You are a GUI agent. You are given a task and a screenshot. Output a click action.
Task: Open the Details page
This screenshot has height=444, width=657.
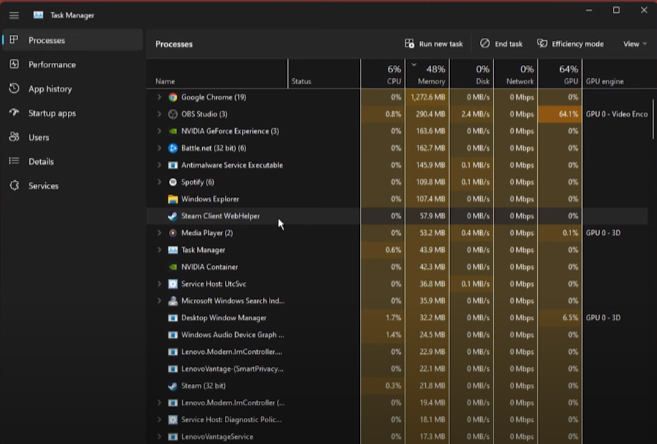(x=72, y=162)
